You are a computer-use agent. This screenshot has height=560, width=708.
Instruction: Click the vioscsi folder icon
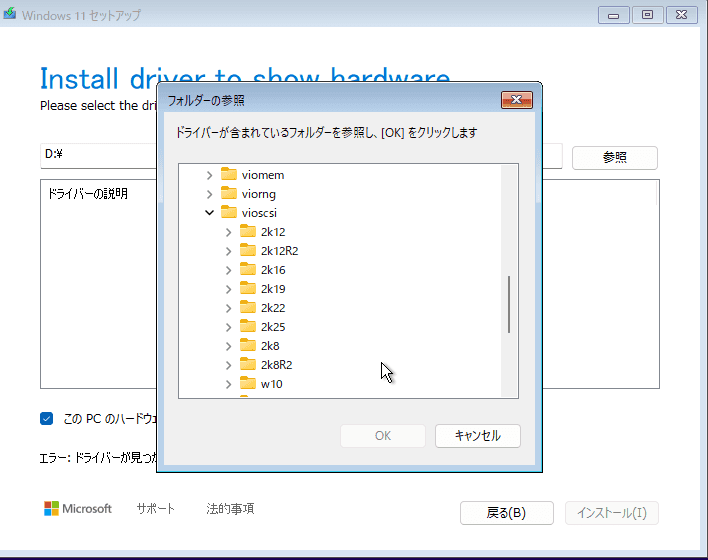point(229,212)
